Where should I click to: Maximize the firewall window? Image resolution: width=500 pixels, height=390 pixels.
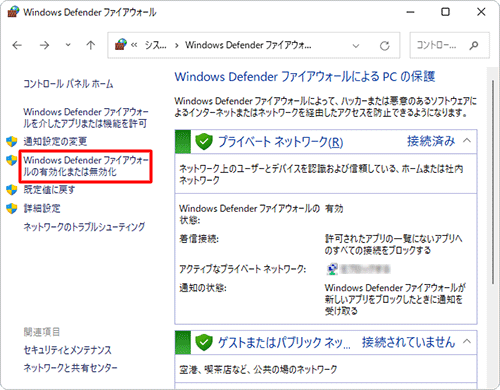(445, 12)
